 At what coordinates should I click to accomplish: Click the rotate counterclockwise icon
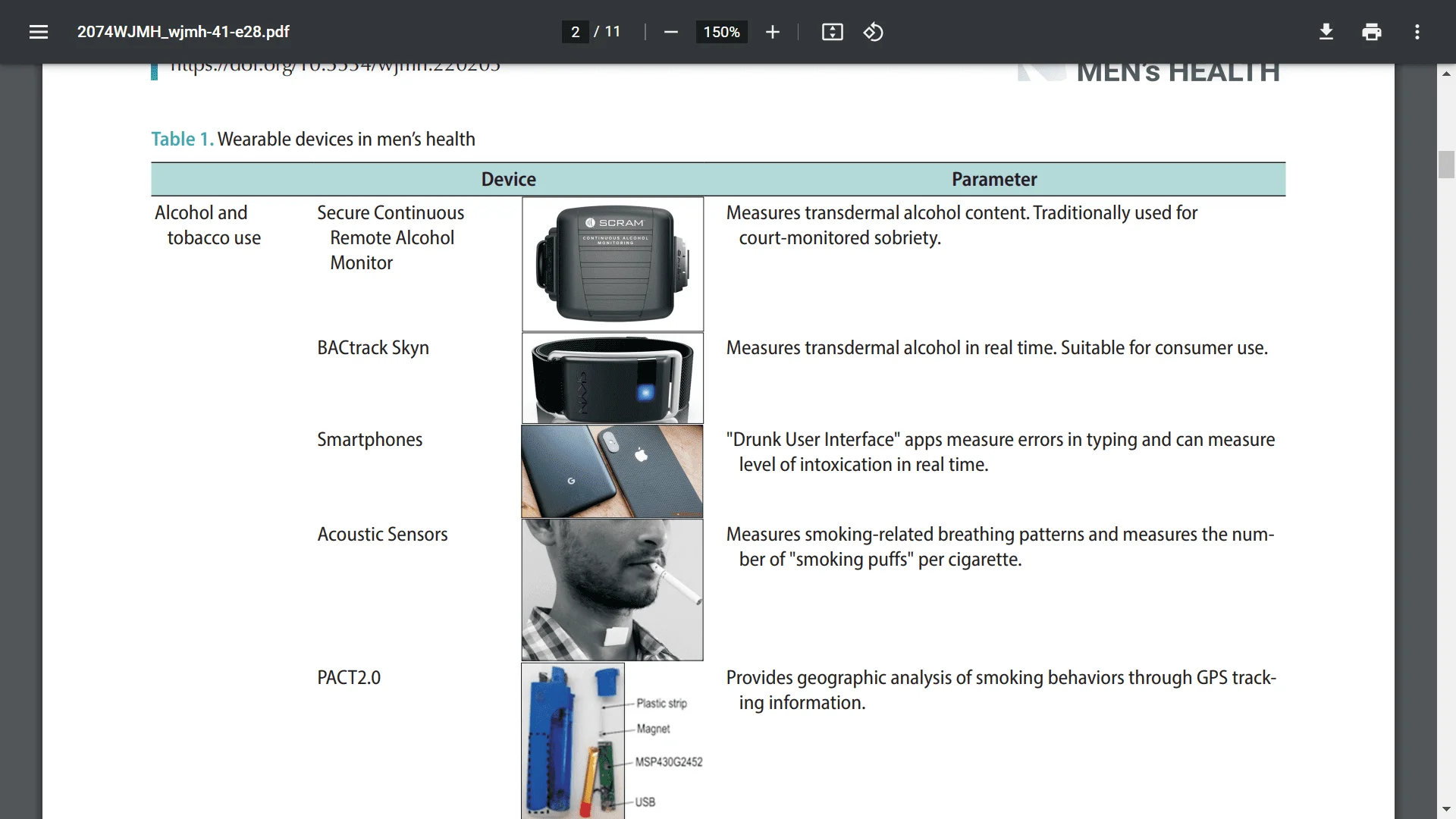pyautogui.click(x=874, y=32)
